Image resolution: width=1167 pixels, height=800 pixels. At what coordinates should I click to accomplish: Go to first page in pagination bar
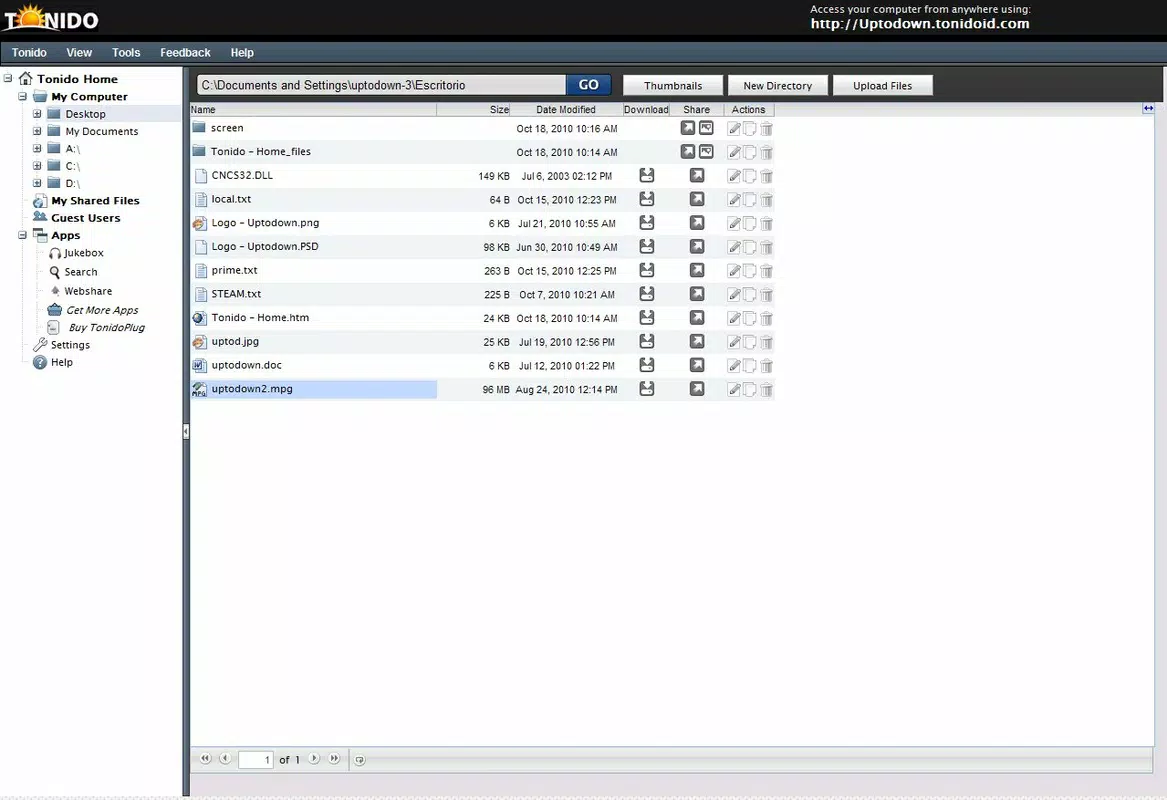205,759
